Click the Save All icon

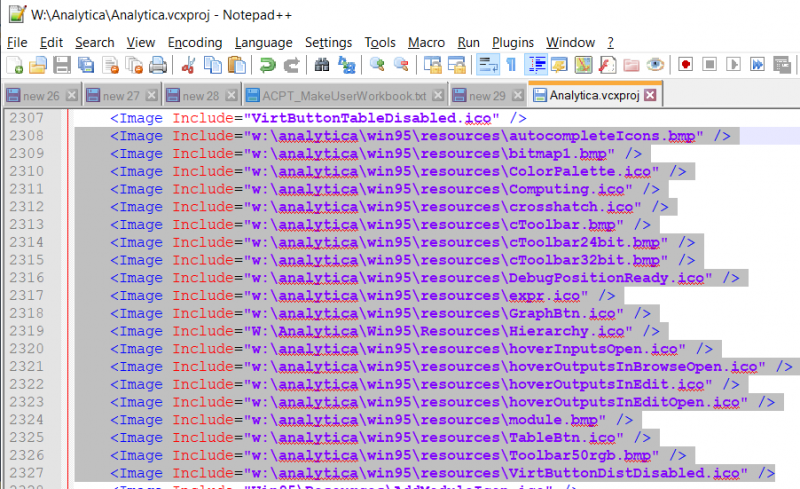[x=86, y=65]
